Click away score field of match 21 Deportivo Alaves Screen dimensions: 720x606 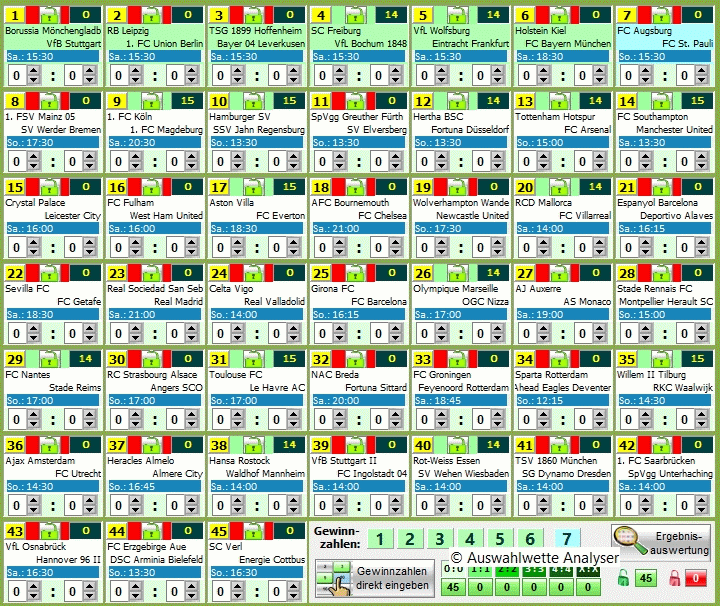pos(685,247)
